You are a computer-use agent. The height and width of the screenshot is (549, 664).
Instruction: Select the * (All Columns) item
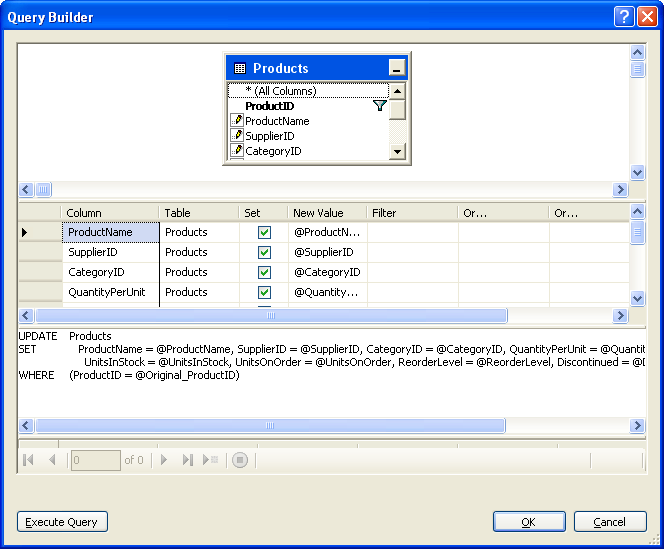coord(280,91)
